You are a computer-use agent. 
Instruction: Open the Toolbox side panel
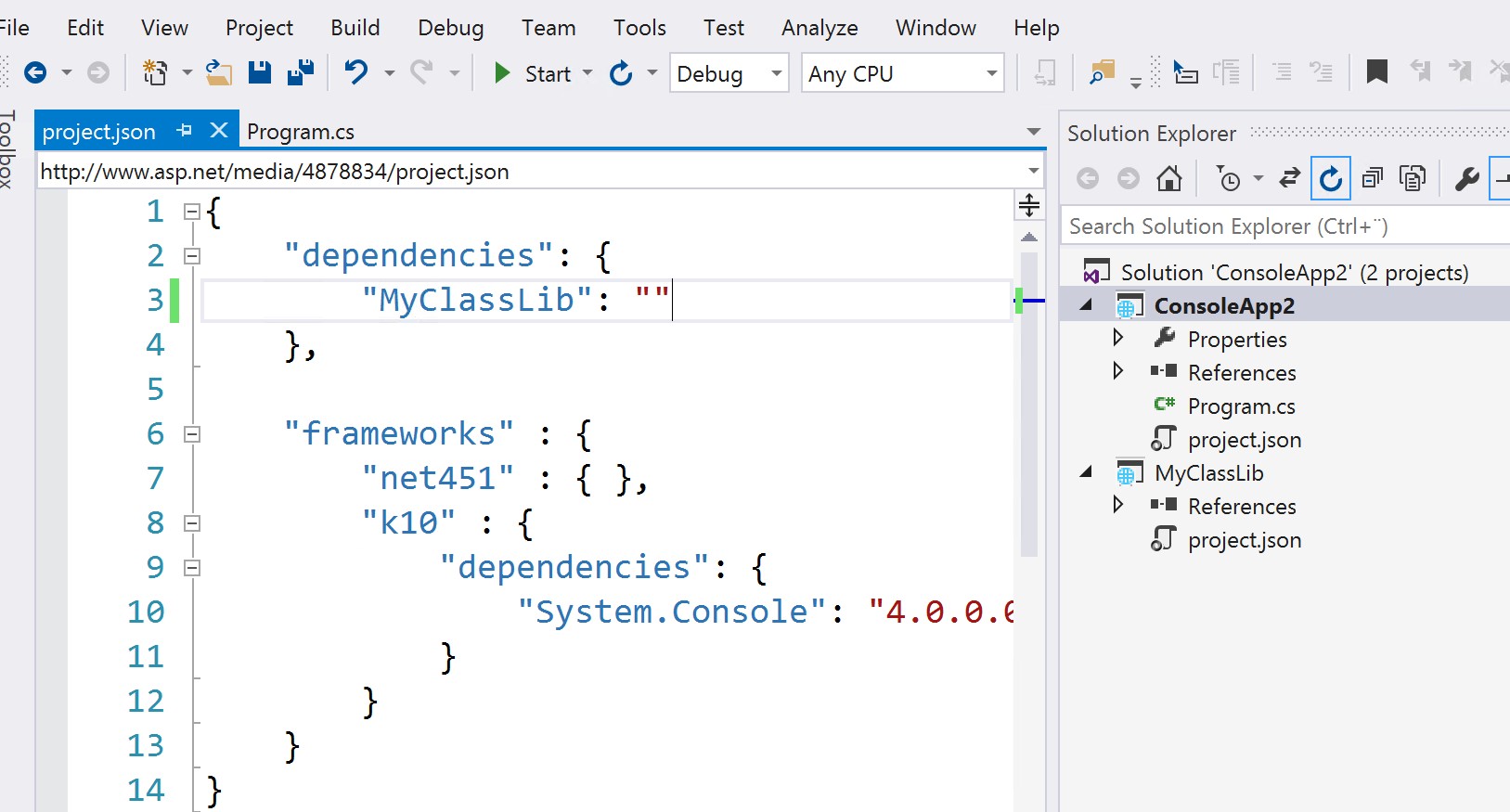(8, 148)
